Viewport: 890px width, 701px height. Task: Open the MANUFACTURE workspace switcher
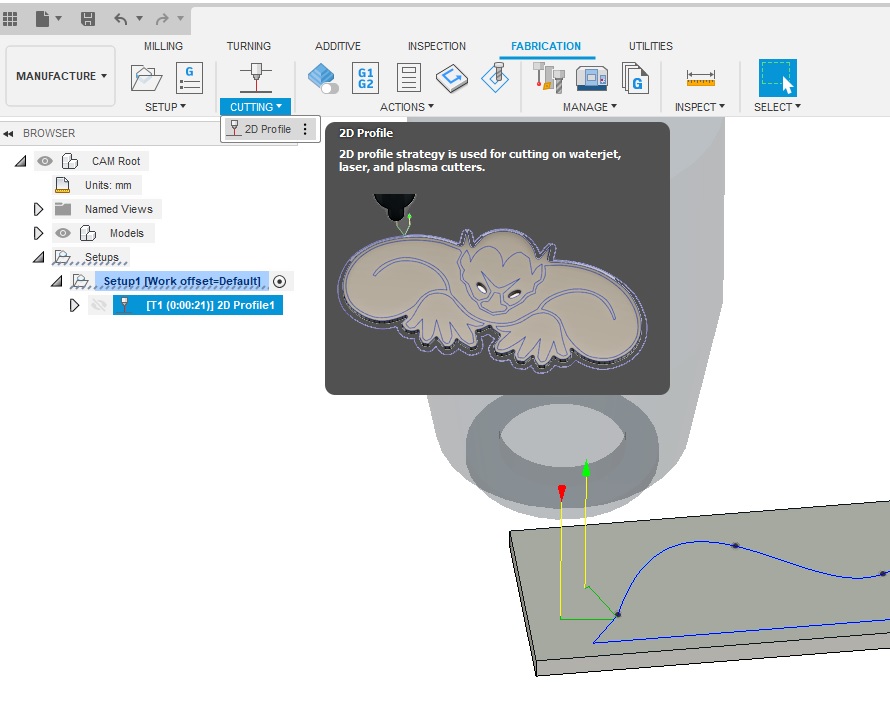[x=61, y=76]
